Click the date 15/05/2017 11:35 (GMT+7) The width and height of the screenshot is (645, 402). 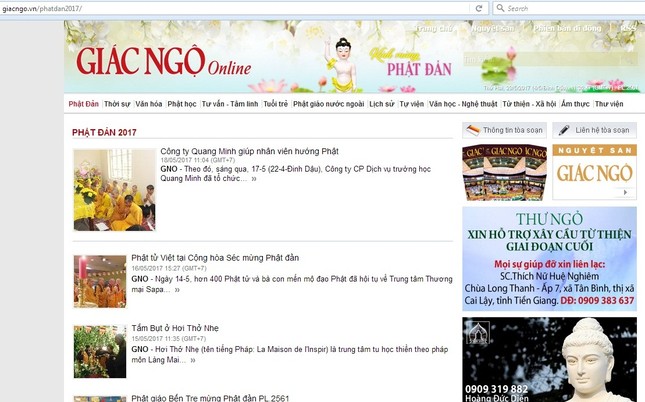pyautogui.click(x=169, y=339)
